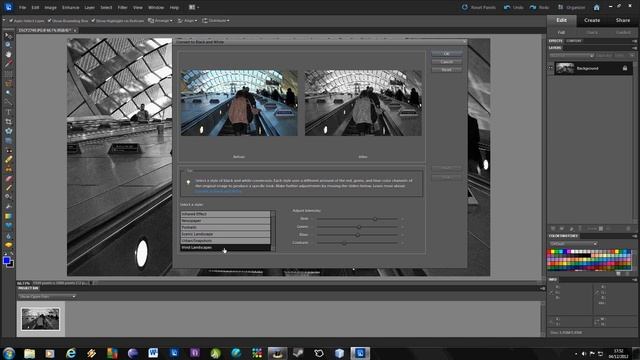Switch to the Edit tab
Screen dimensions: 640x360
click(562, 20)
